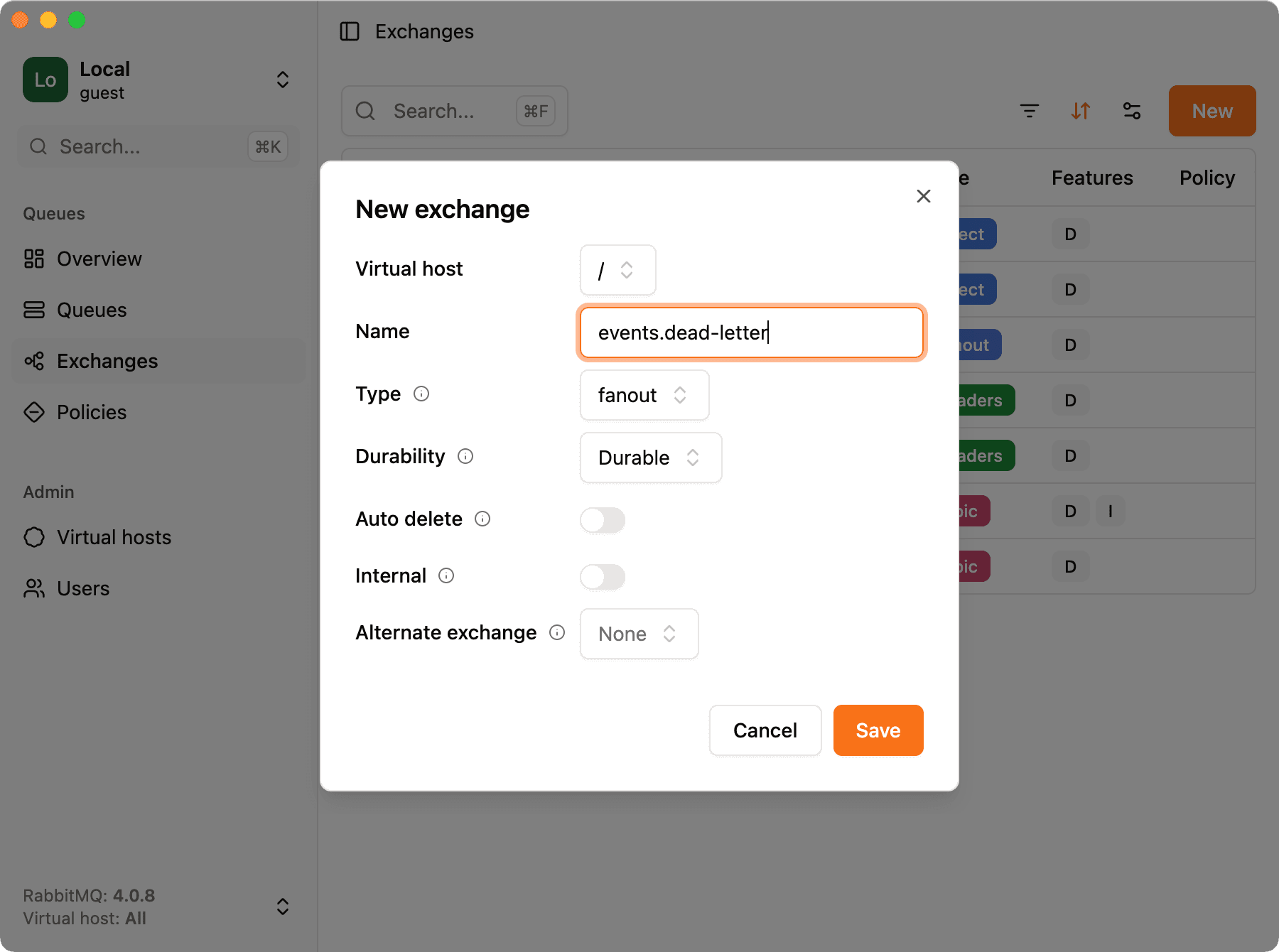Toggle the sidebar via the panel icon

tap(350, 31)
